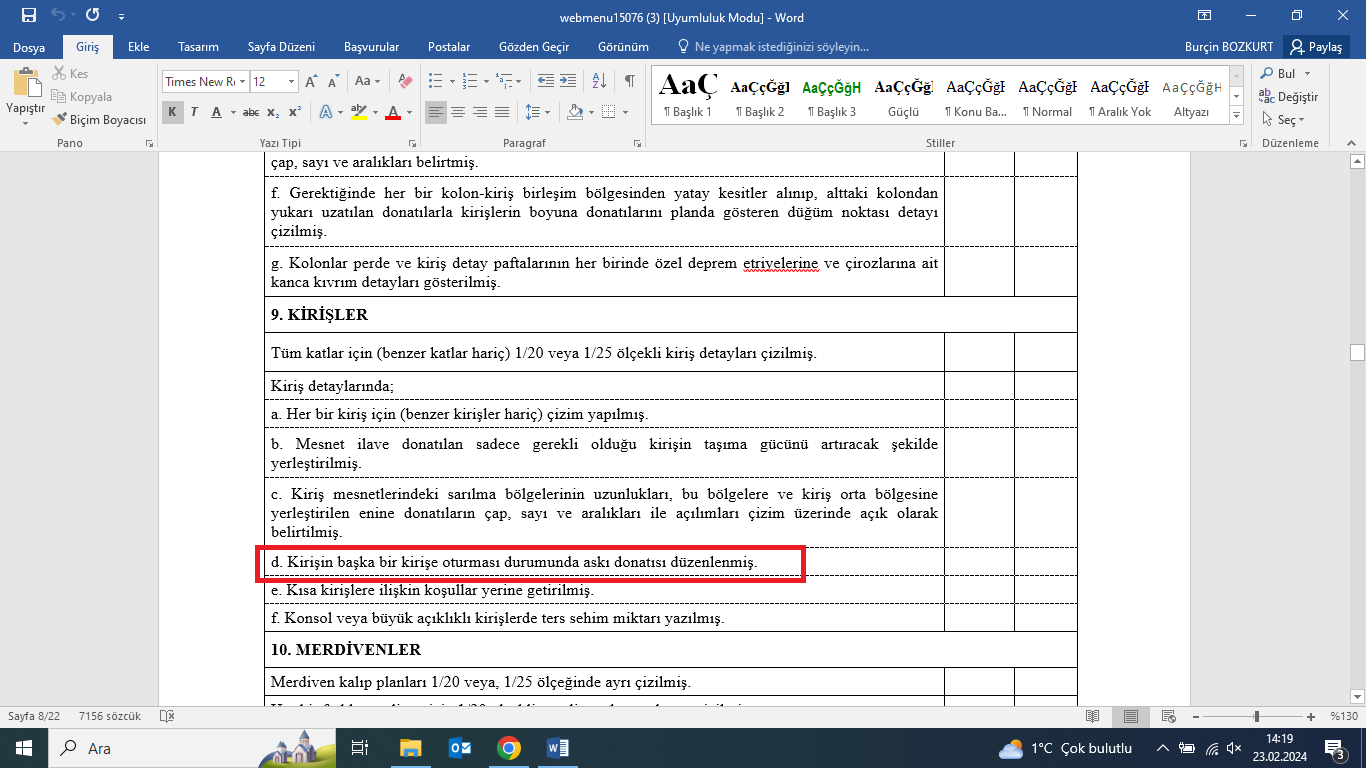
Task: Switch to Tasarım tab
Action: click(x=198, y=47)
